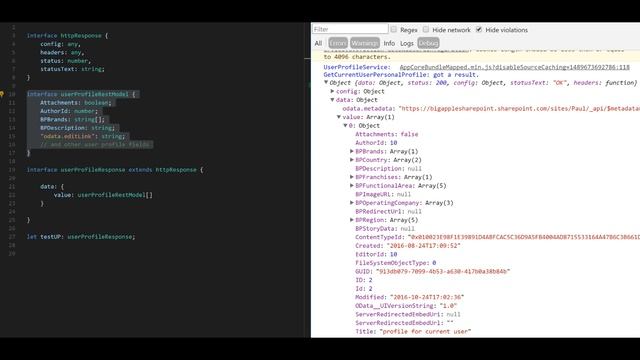
Task: Click the odata.metadata URL string
Action: tap(519, 109)
